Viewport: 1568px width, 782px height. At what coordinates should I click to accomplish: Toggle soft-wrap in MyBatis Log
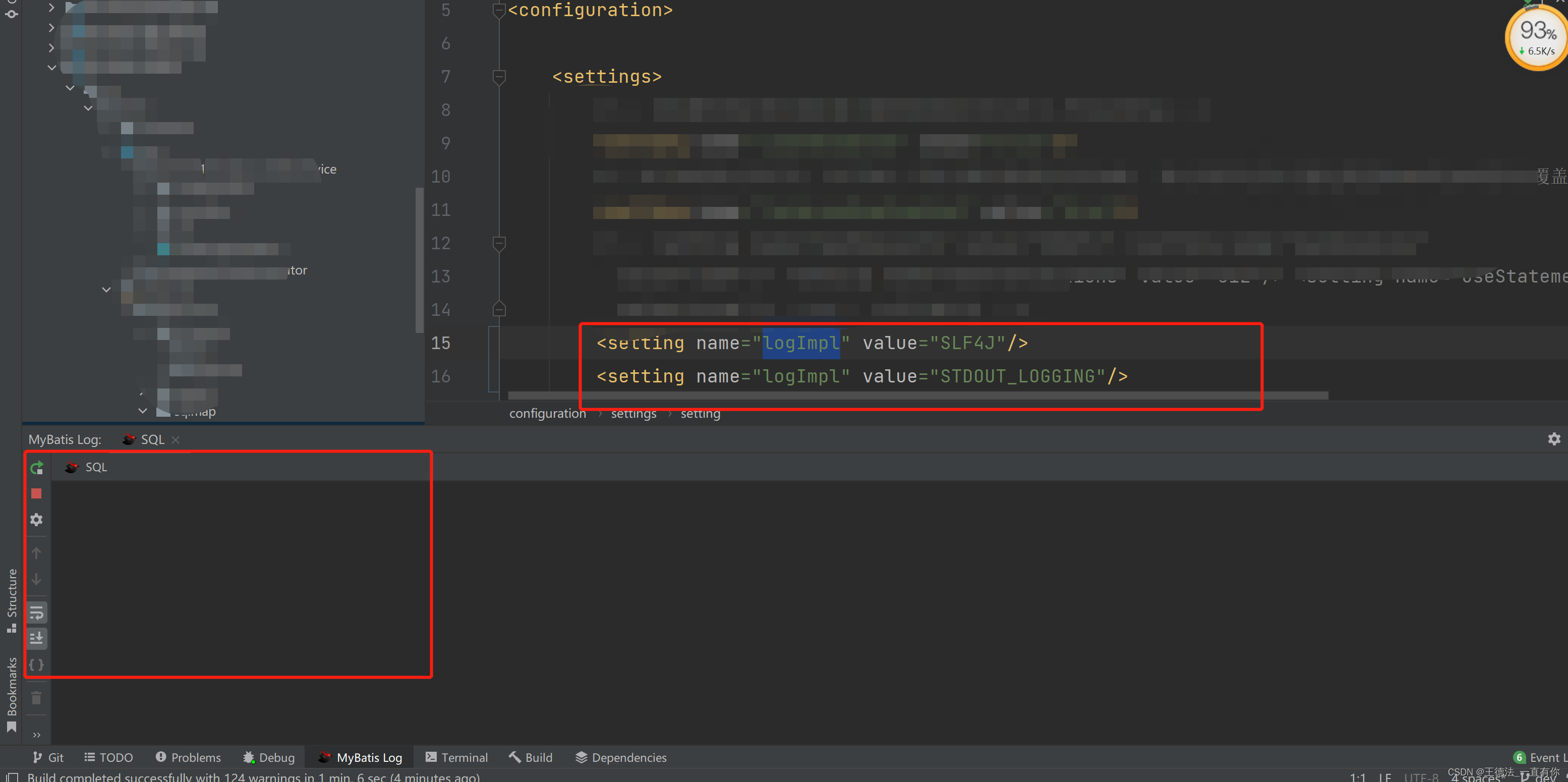(x=36, y=612)
